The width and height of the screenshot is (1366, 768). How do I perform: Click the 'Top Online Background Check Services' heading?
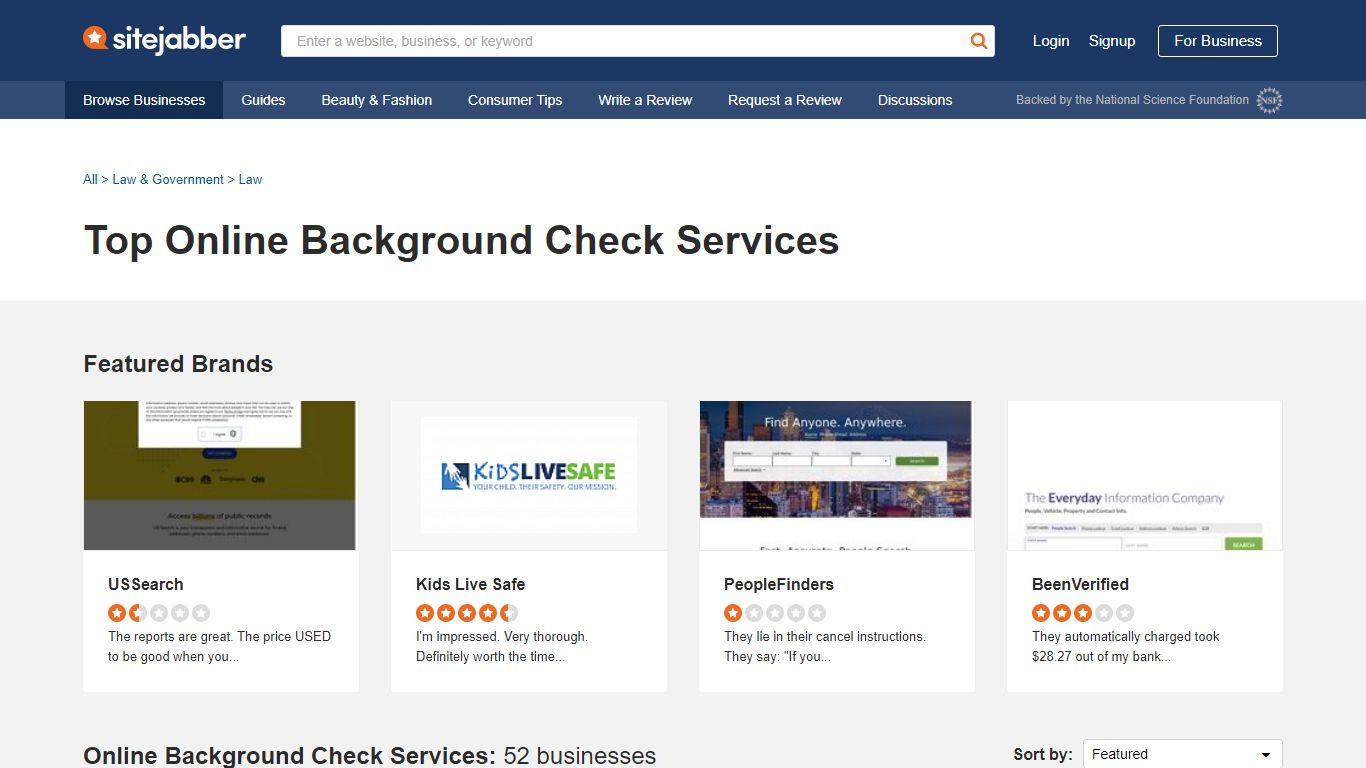462,241
